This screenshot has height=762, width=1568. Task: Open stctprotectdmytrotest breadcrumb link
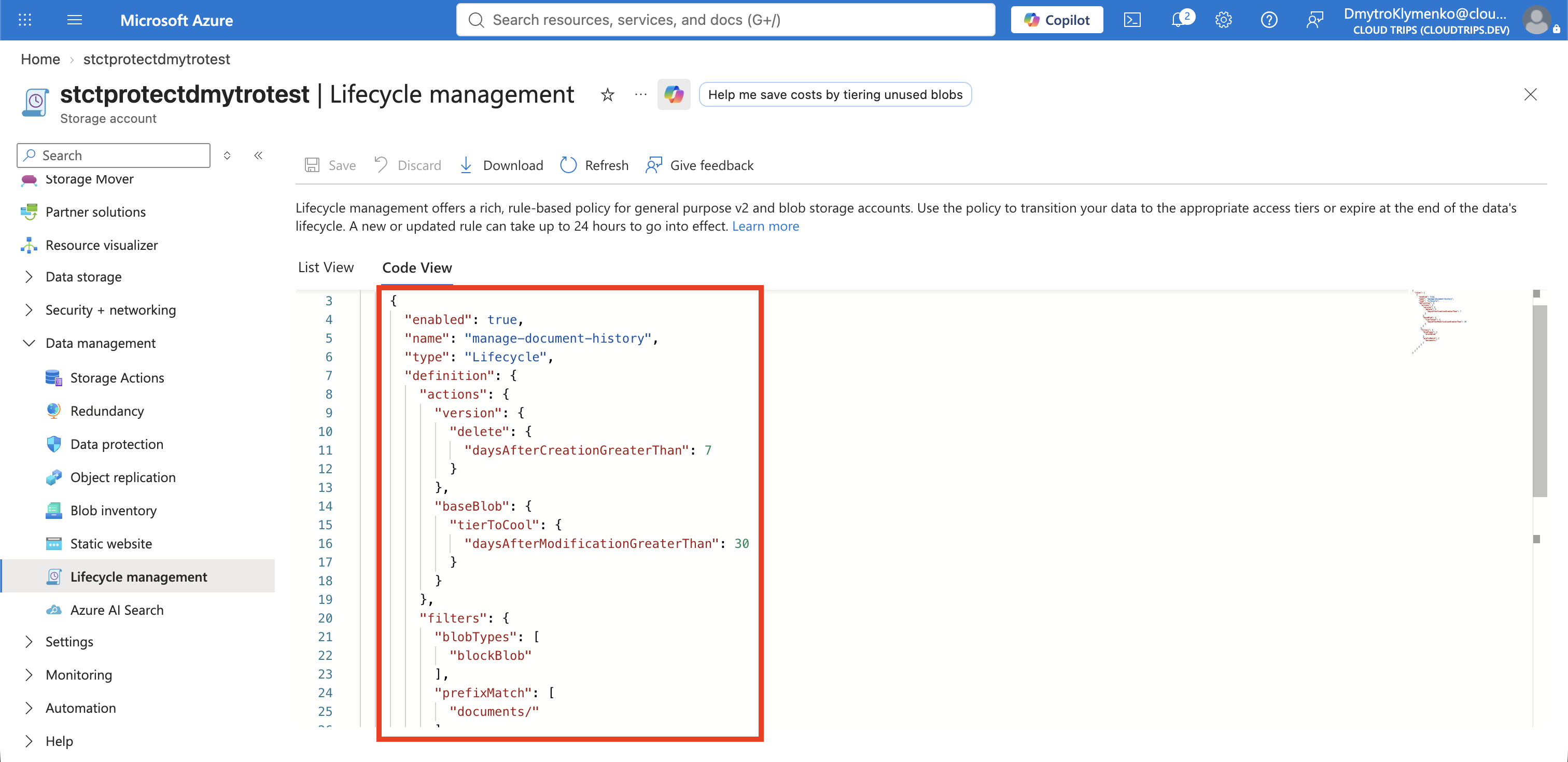point(157,59)
